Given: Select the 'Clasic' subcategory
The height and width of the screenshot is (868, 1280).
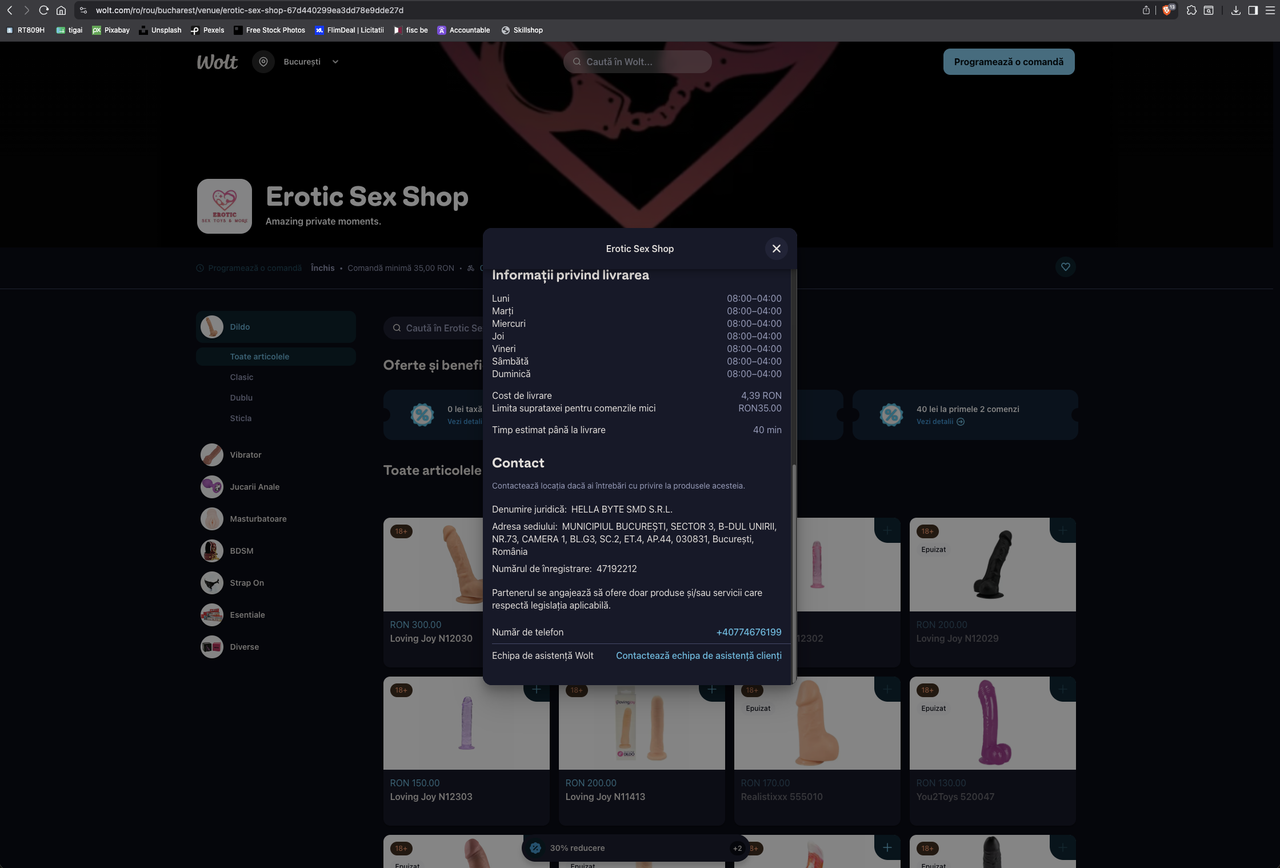Looking at the screenshot, I should point(242,378).
